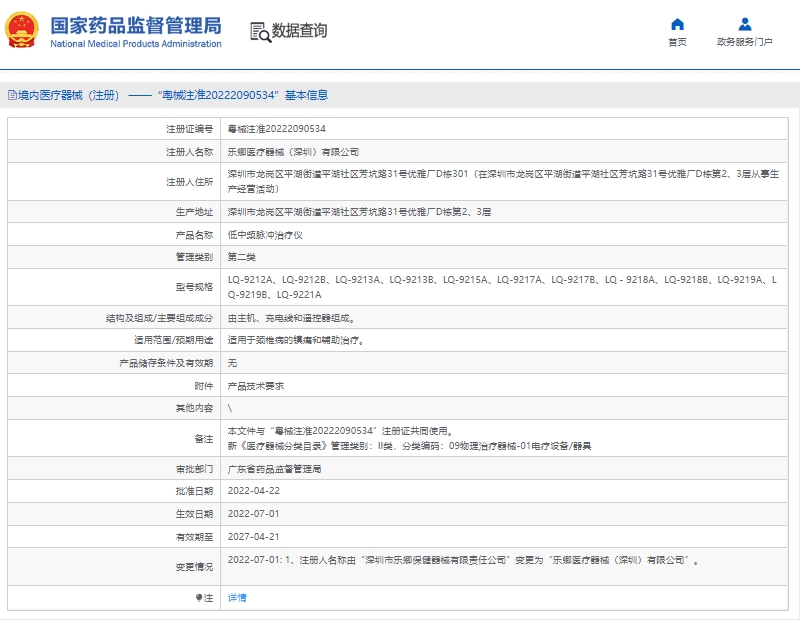This screenshot has width=800, height=621.
Task: Click the national emblem logo icon
Action: (22, 31)
